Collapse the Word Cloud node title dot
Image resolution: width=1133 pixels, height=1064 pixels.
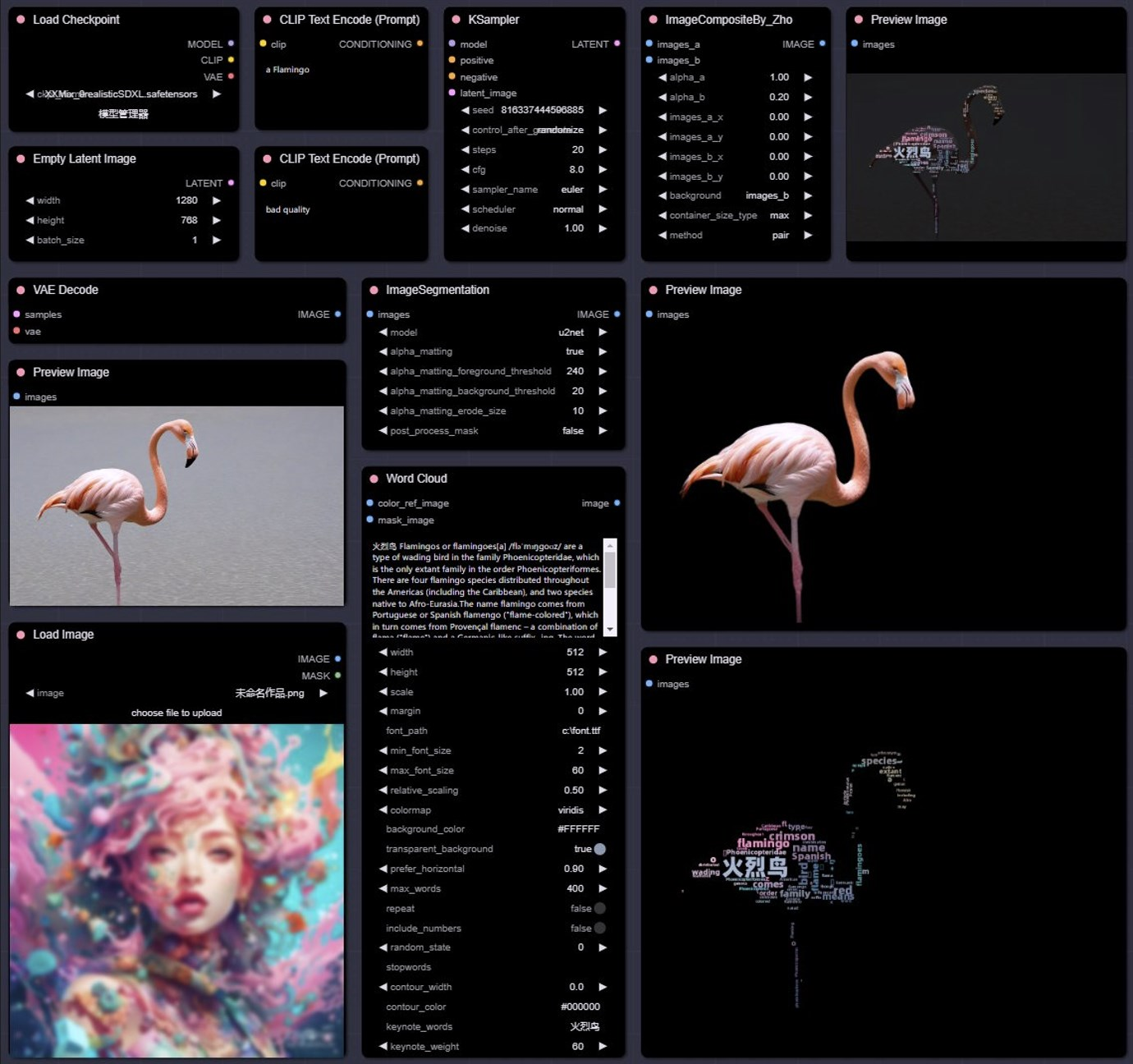coord(374,479)
